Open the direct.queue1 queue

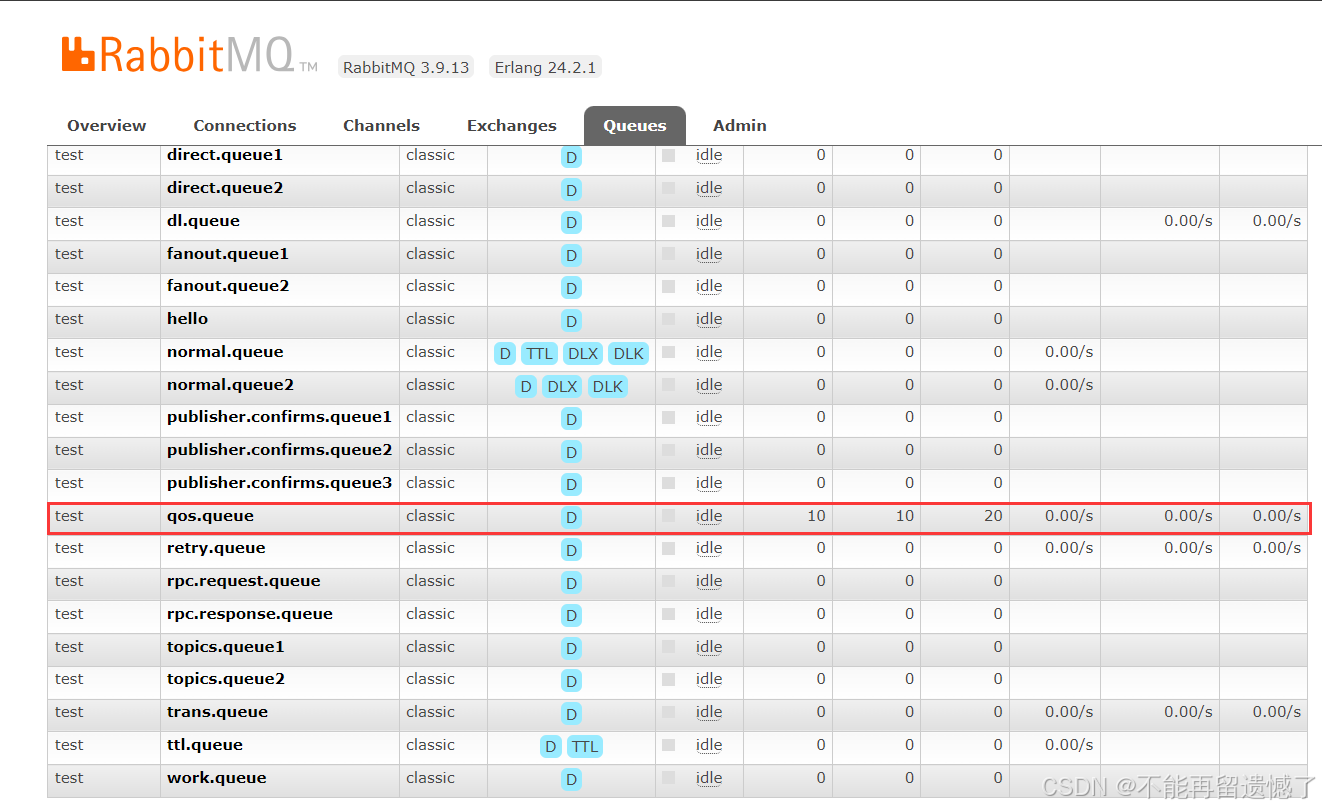(225, 155)
